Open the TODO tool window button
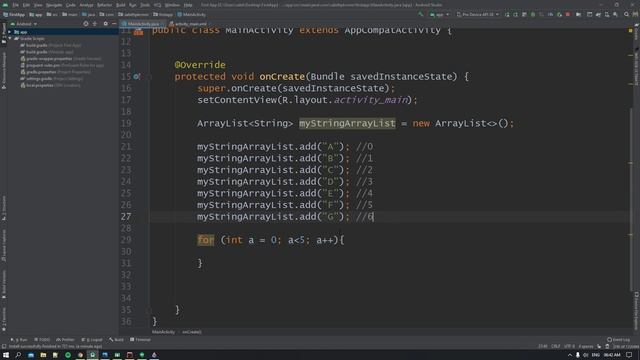Viewport: 640px width, 360px height. [x=42, y=340]
